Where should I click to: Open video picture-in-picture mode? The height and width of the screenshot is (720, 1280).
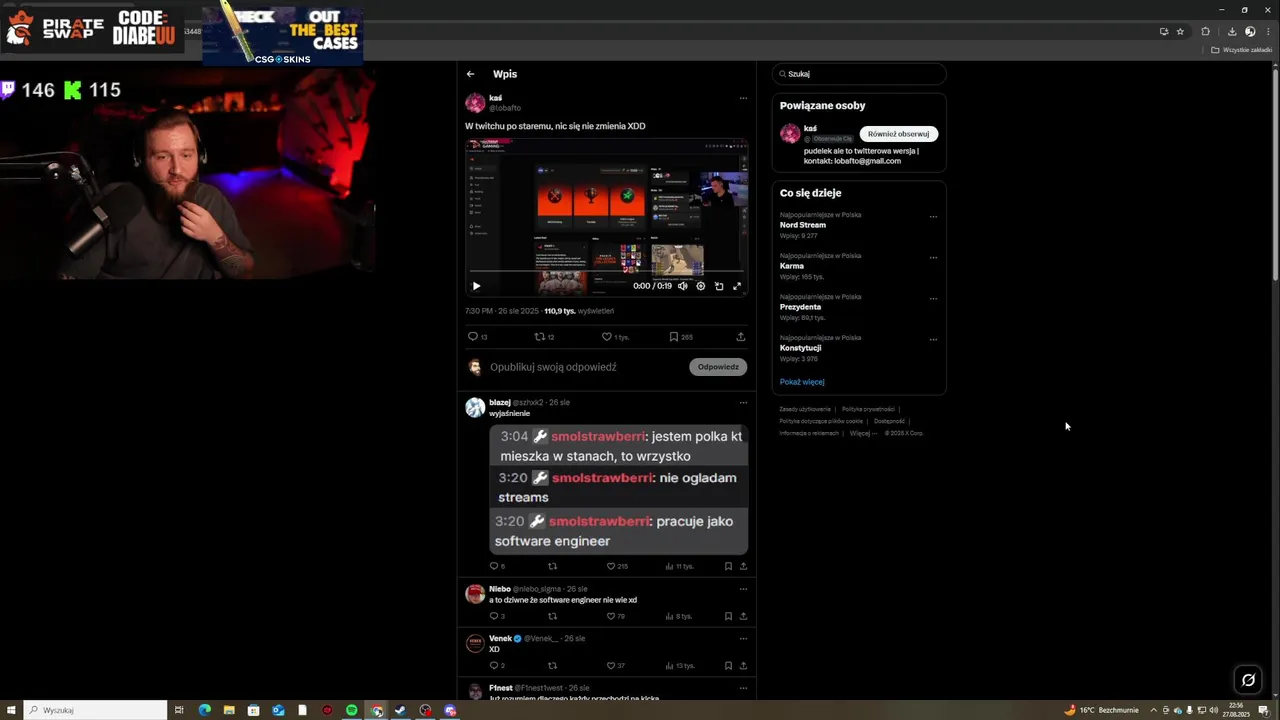coord(719,286)
